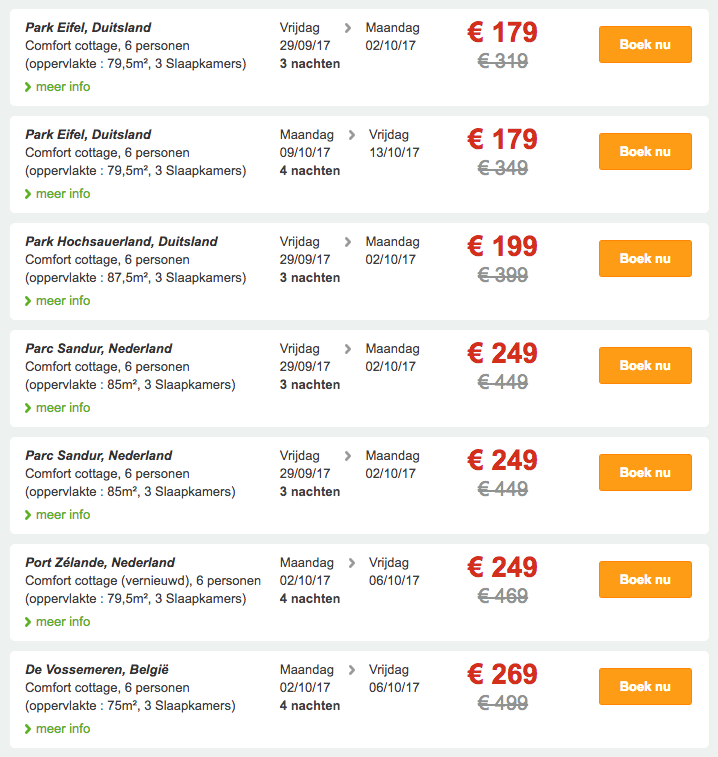Expand meer info for Park Eifel 3 nachten
Screen dimensions: 718x757
click(x=58, y=87)
